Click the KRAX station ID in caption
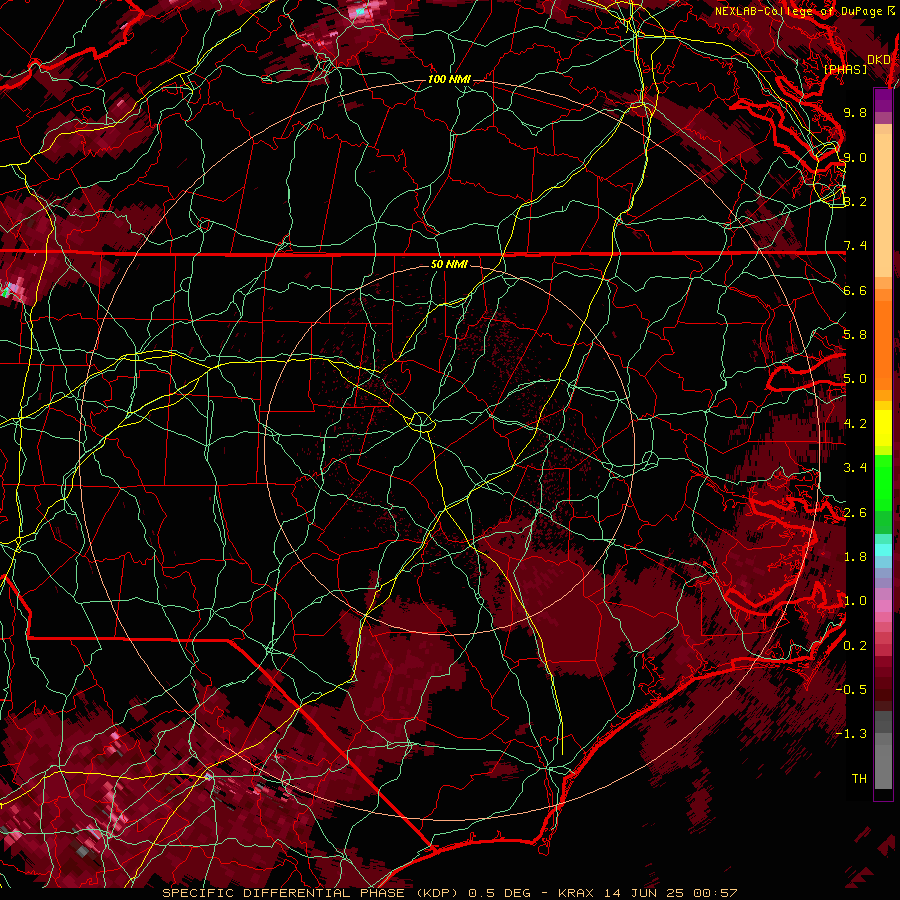 point(577,893)
